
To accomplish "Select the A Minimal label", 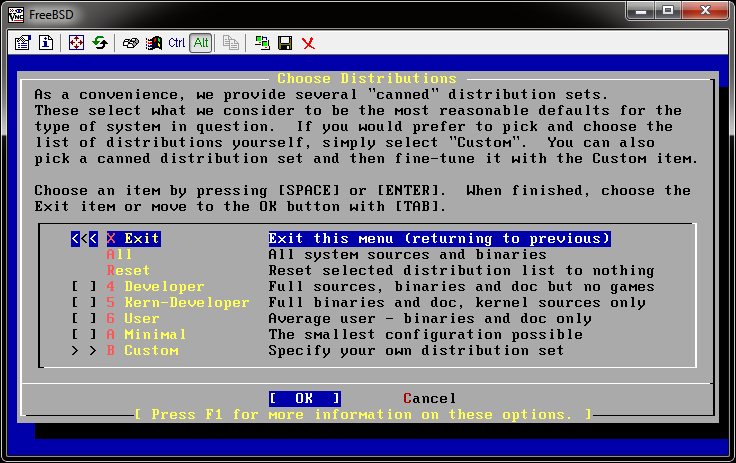I will 146,334.
